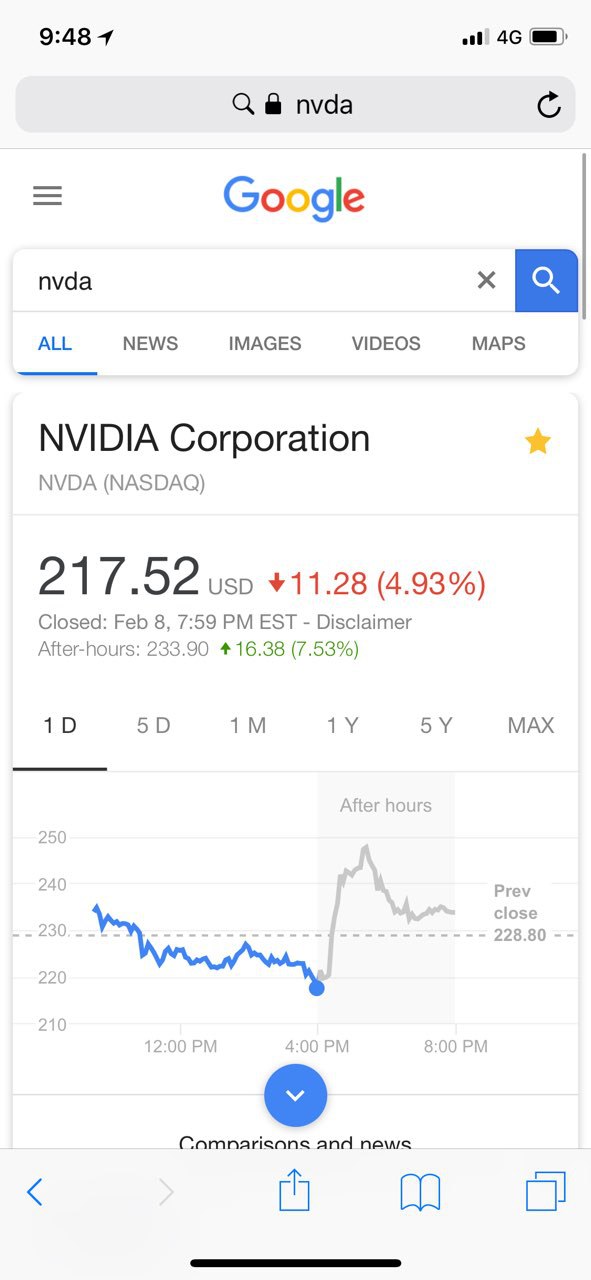591x1280 pixels.
Task: Tap the blue closing-price dot on chart
Action: point(317,988)
